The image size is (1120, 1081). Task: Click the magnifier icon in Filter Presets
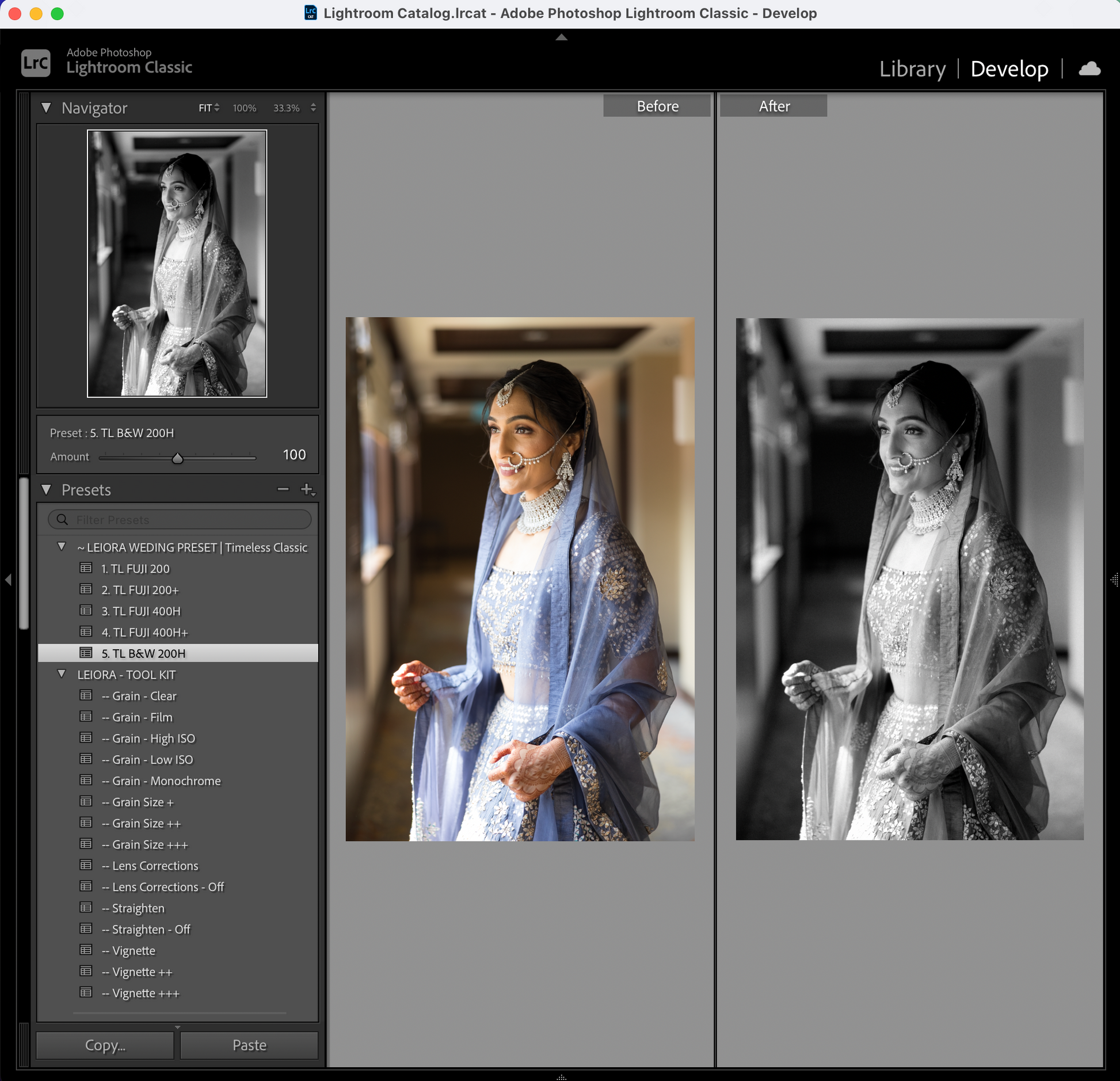[62, 519]
